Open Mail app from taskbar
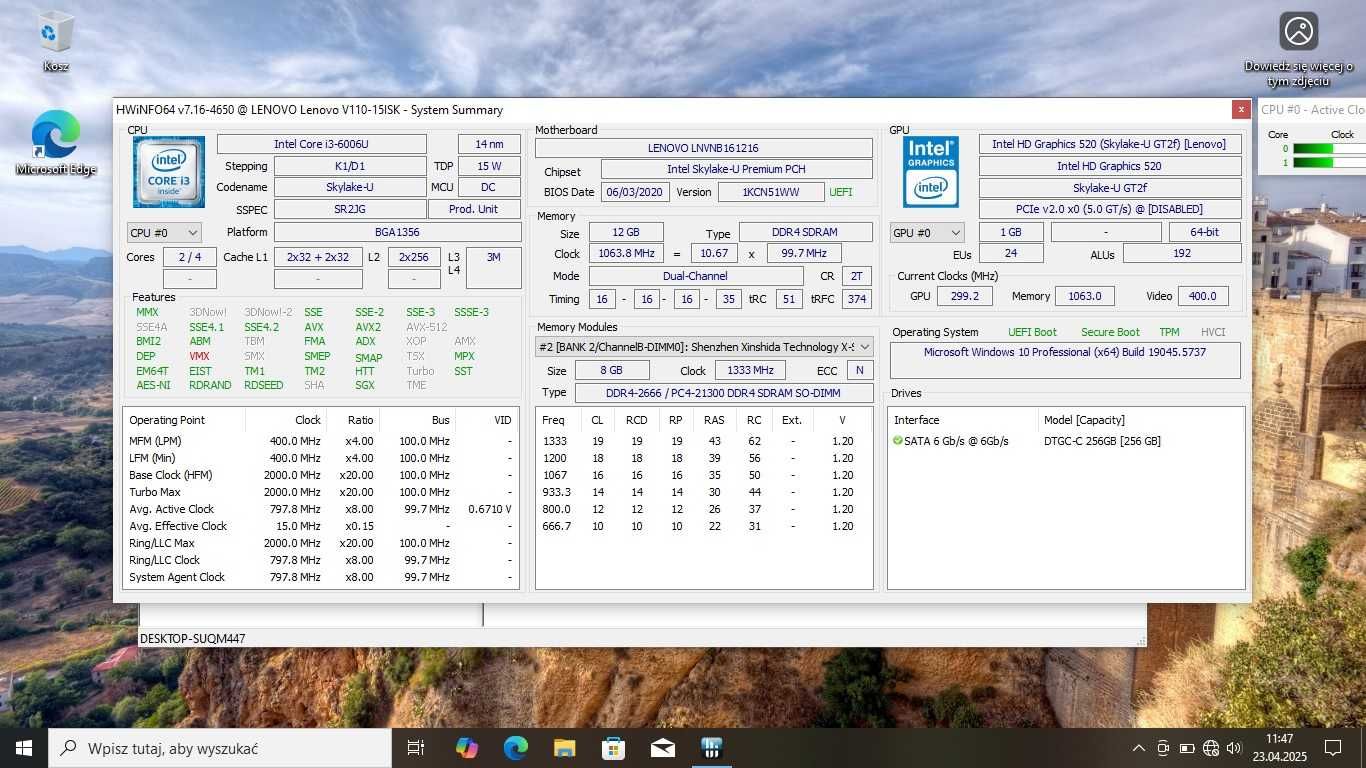The height and width of the screenshot is (768, 1366). coord(663,748)
